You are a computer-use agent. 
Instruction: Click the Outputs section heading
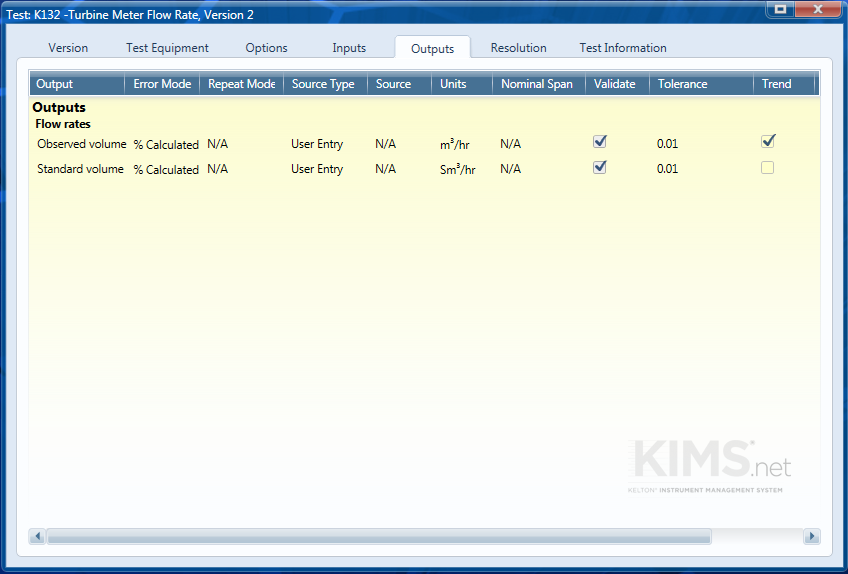(59, 107)
